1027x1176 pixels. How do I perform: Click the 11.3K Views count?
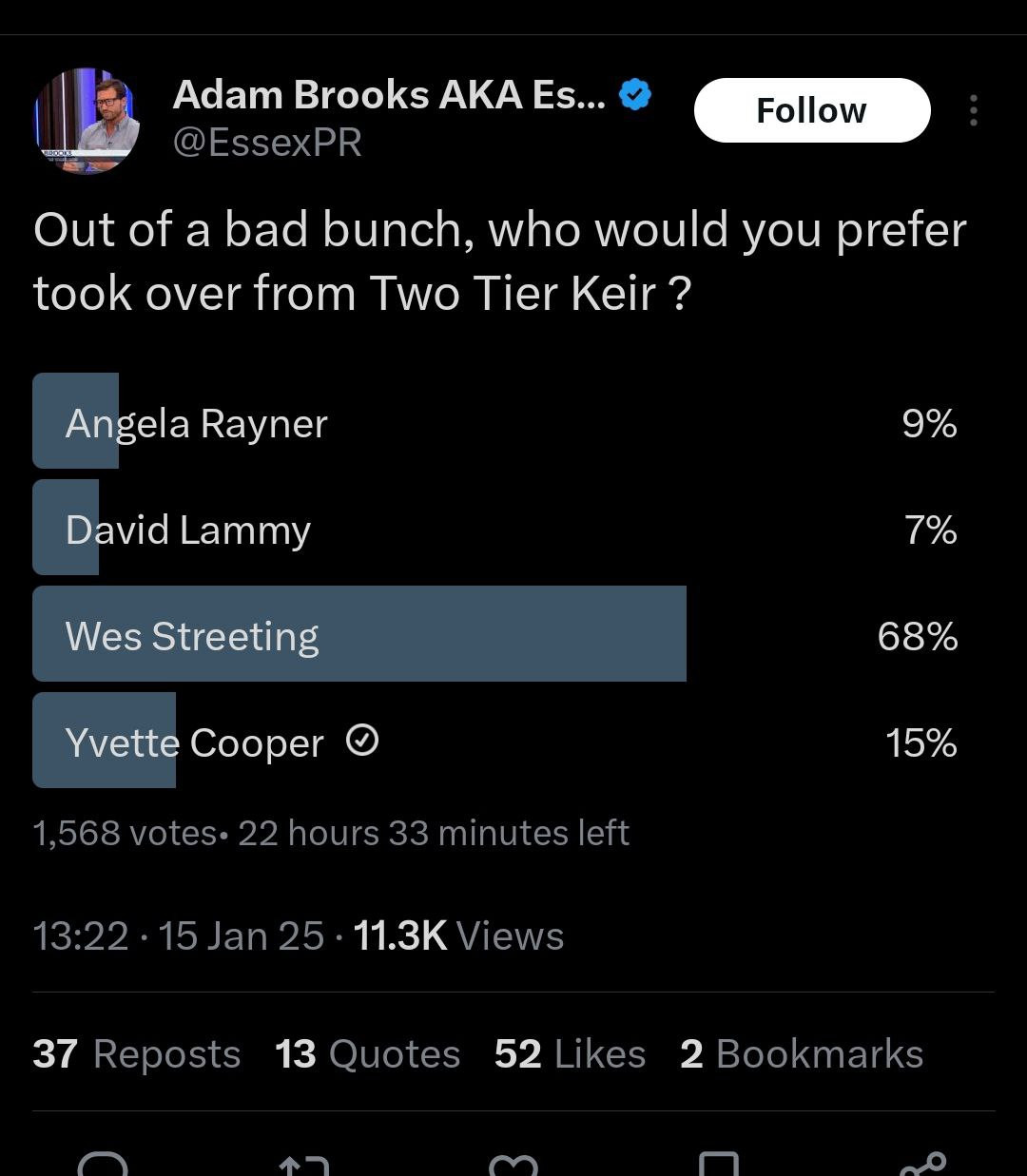[x=458, y=935]
